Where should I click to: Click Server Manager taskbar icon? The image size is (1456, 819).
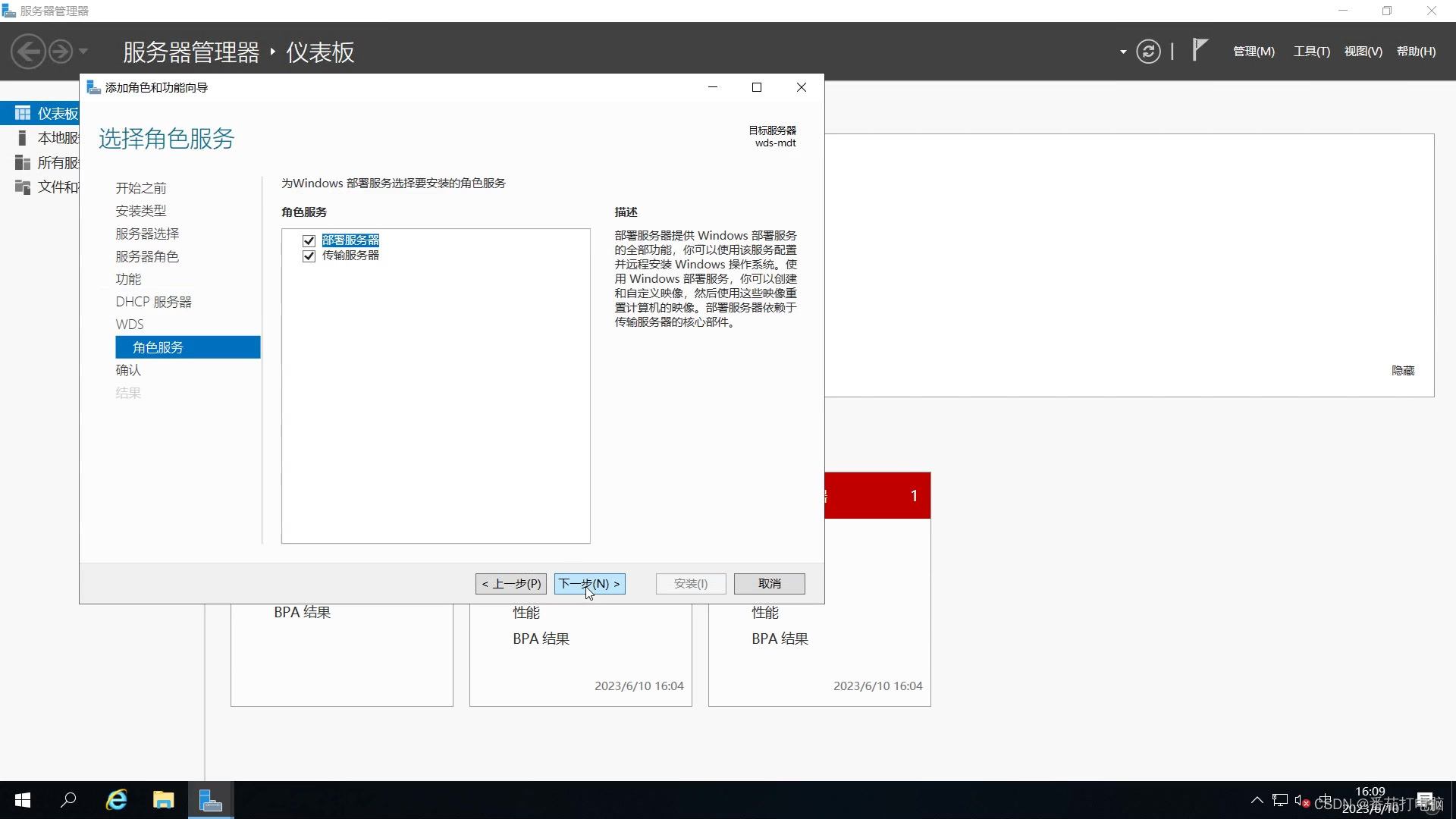(x=210, y=800)
